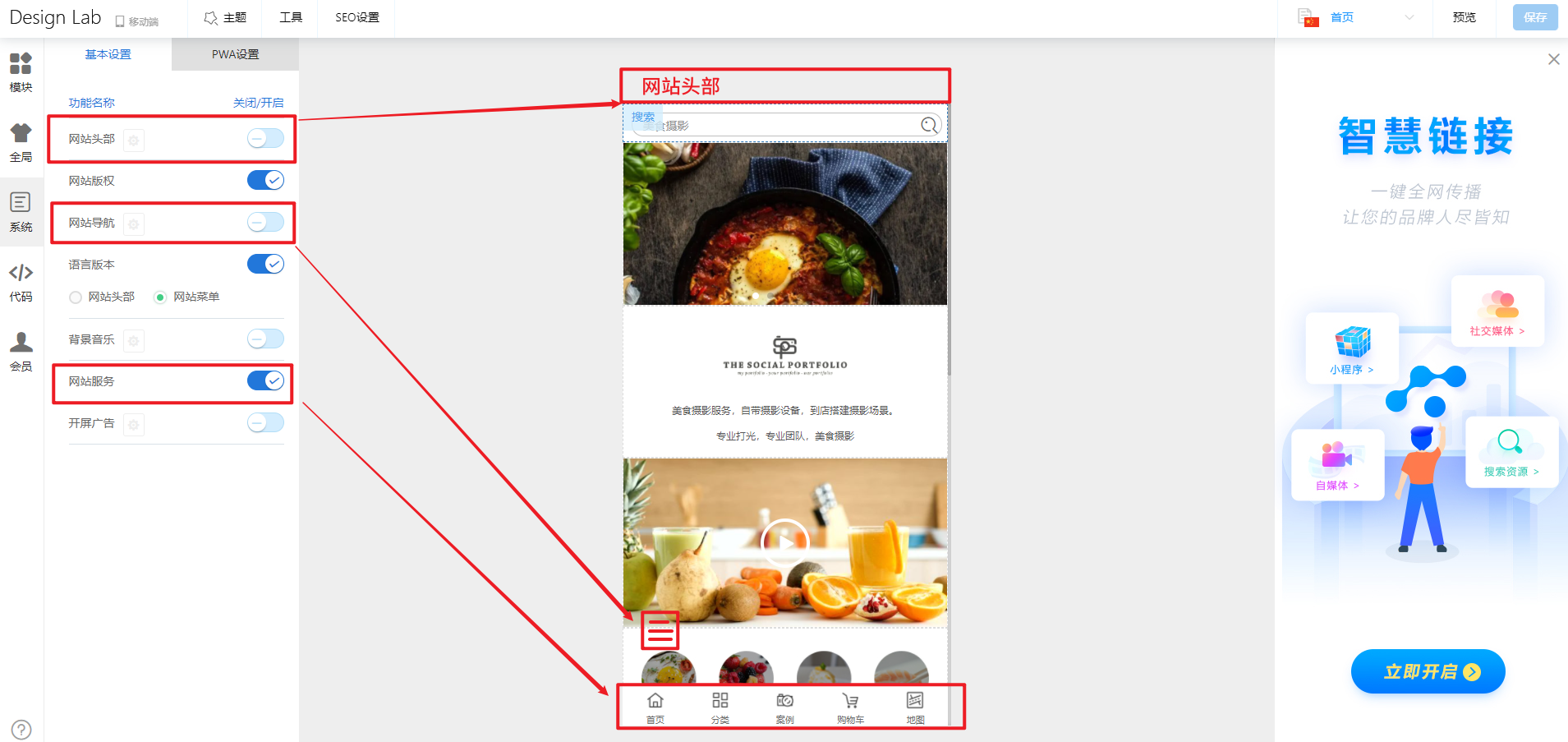
Task: Enable the 网站头部 toggle
Action: tap(265, 138)
